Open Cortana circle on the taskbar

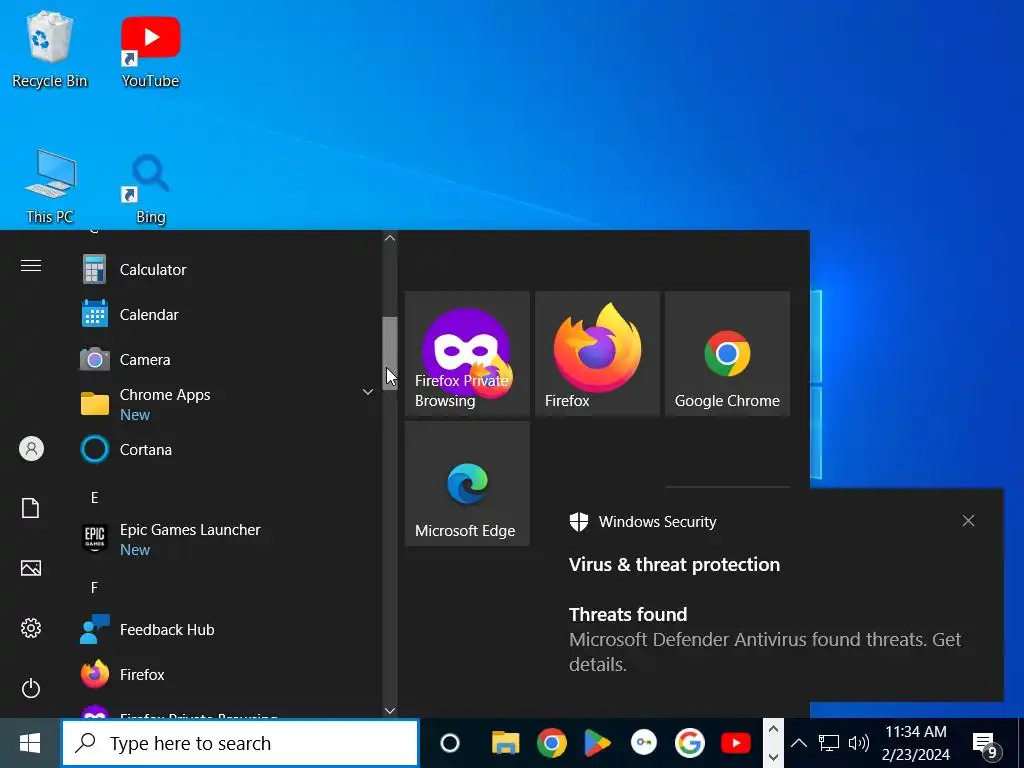450,743
